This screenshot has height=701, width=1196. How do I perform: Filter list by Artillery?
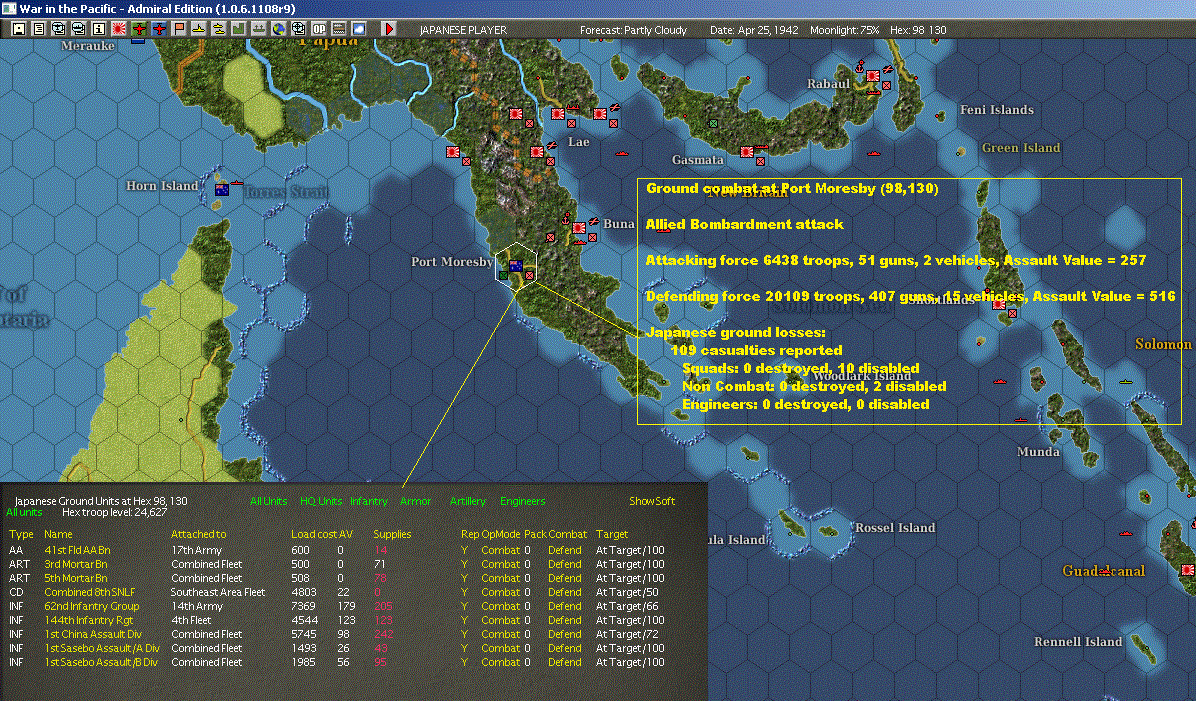(x=468, y=501)
